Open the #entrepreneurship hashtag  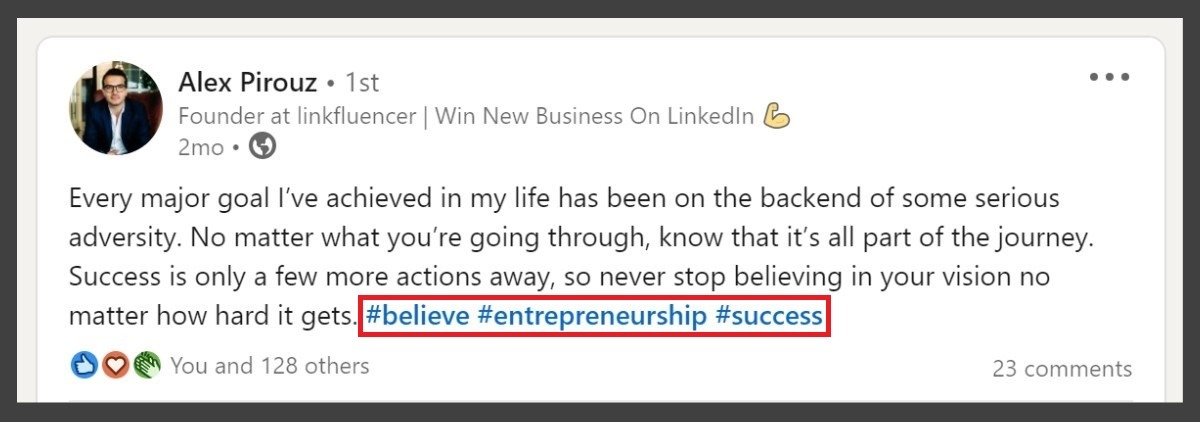pos(592,317)
